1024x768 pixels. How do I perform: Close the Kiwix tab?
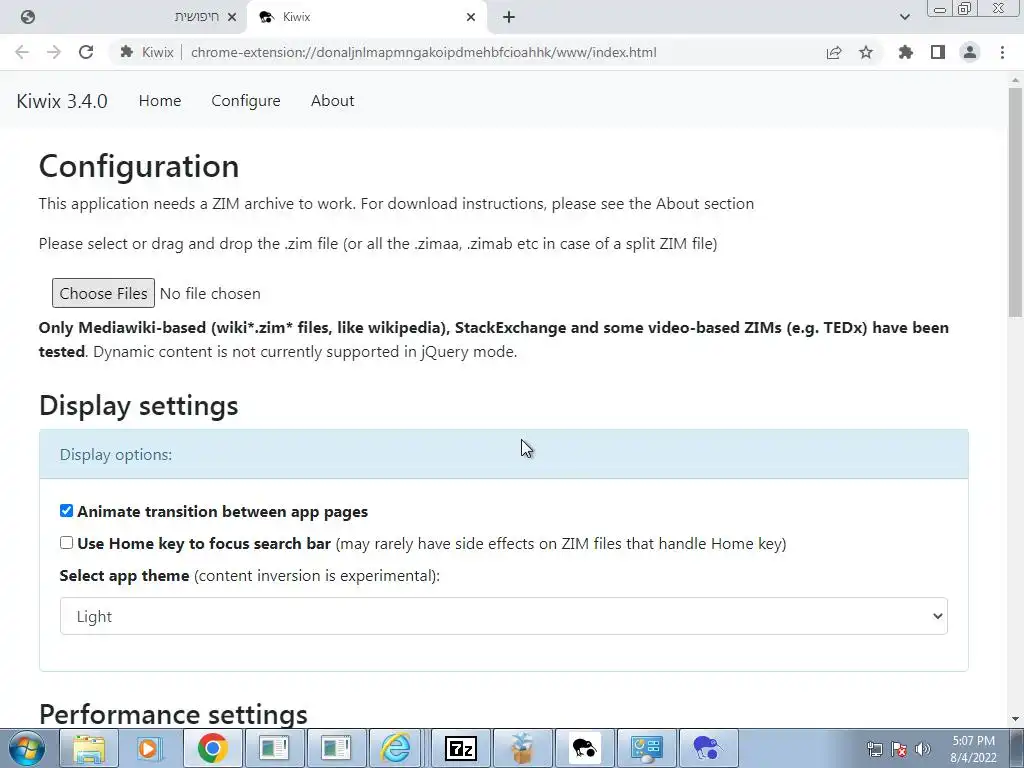471,17
